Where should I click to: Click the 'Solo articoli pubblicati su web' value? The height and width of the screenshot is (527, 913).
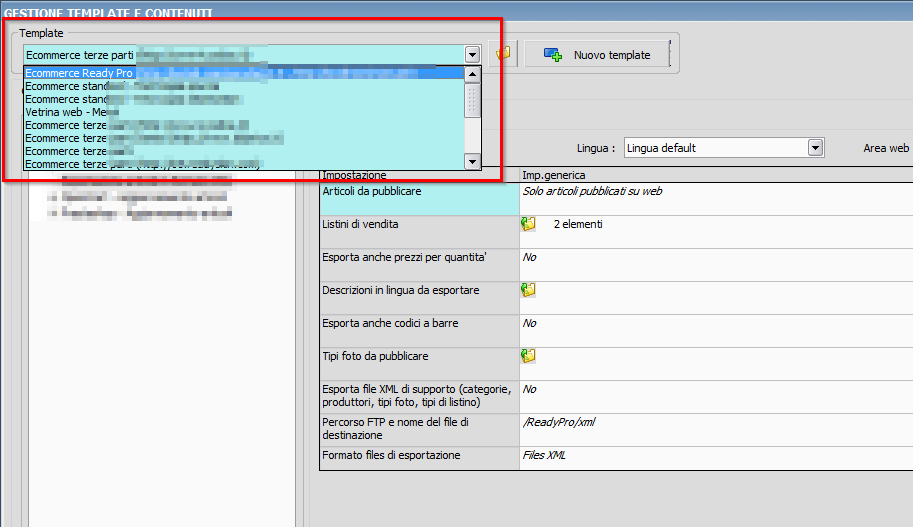click(x=592, y=191)
